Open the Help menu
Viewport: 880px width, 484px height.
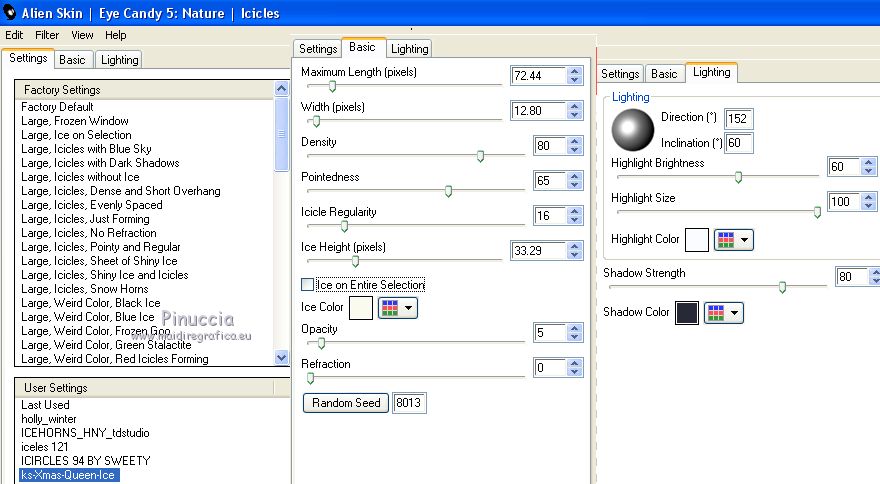(116, 35)
